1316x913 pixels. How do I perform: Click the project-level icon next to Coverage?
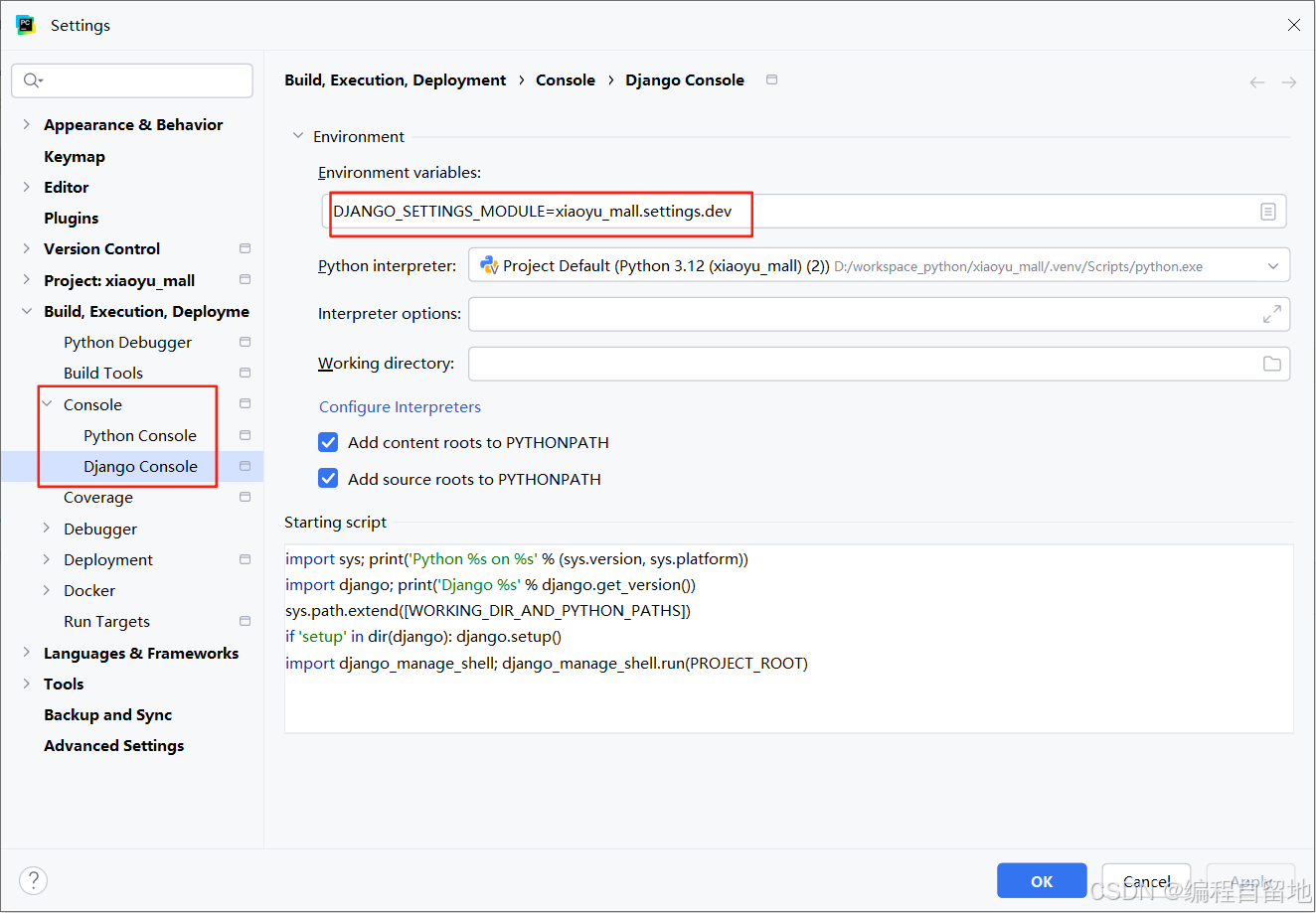246,497
